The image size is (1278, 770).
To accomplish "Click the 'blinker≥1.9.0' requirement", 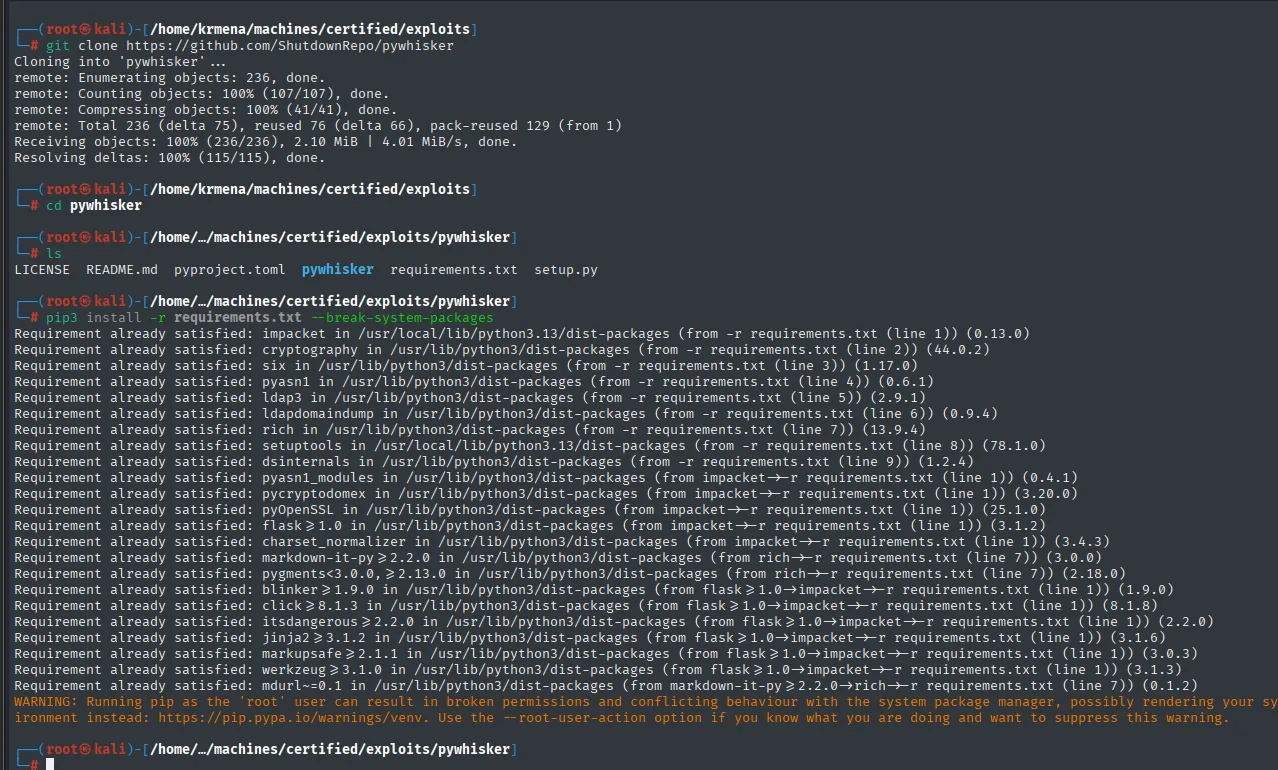I will click(x=318, y=589).
